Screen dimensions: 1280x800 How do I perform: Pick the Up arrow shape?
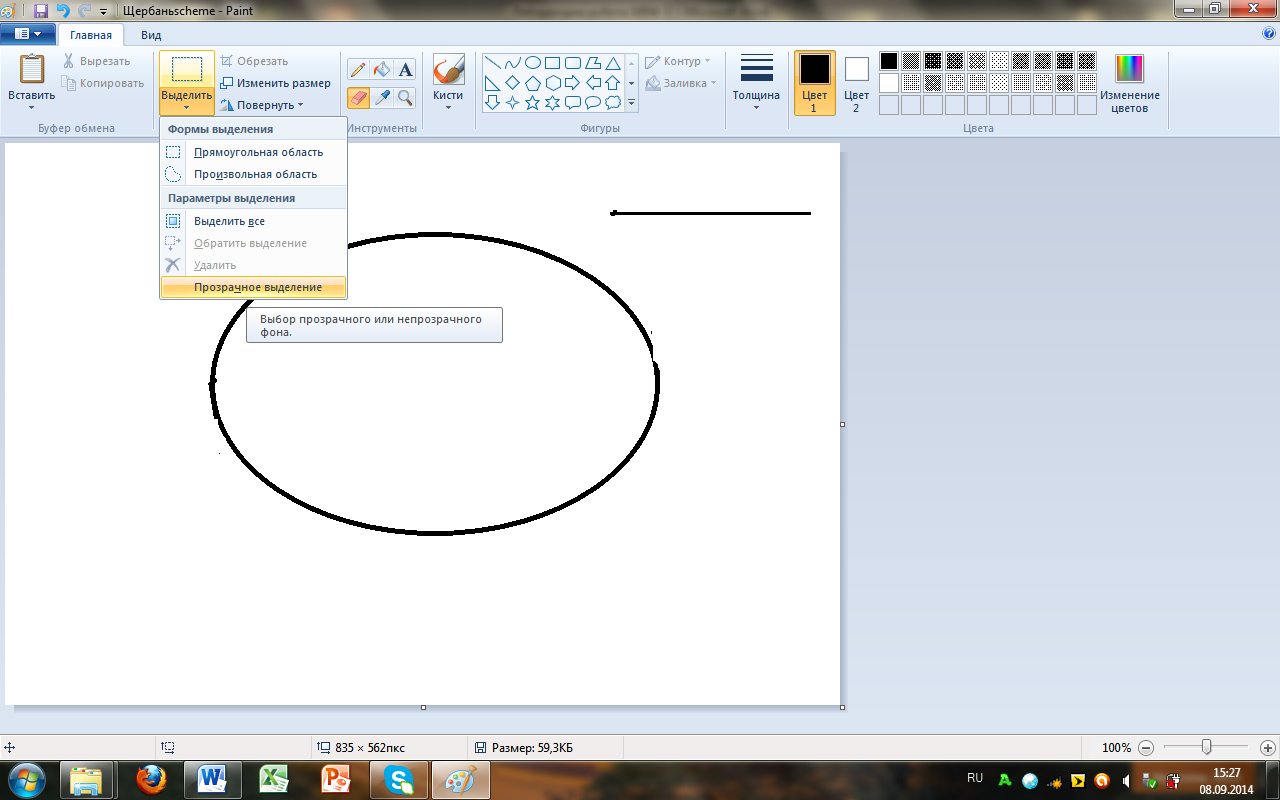[x=613, y=83]
